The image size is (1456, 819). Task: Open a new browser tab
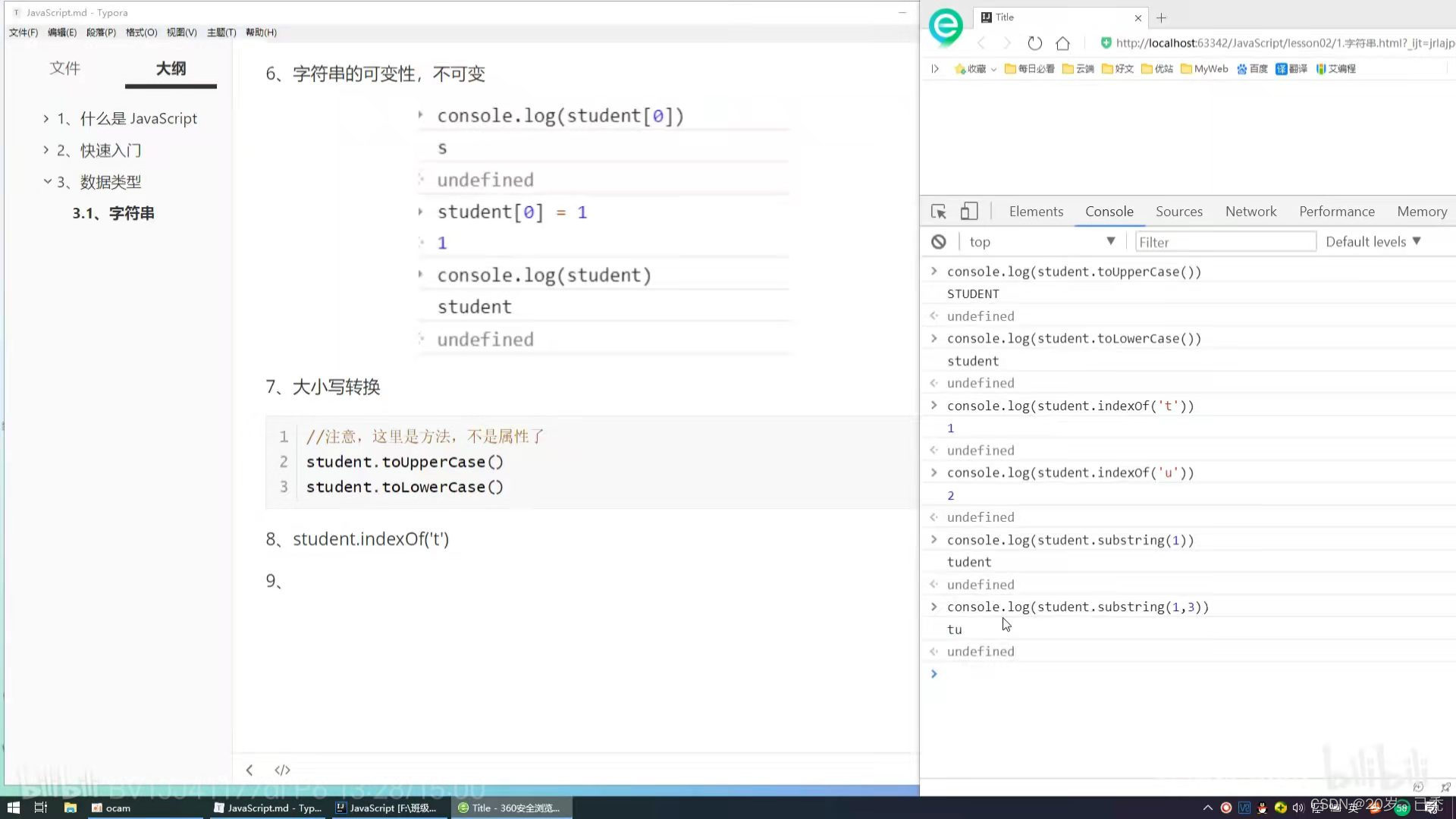[1161, 17]
